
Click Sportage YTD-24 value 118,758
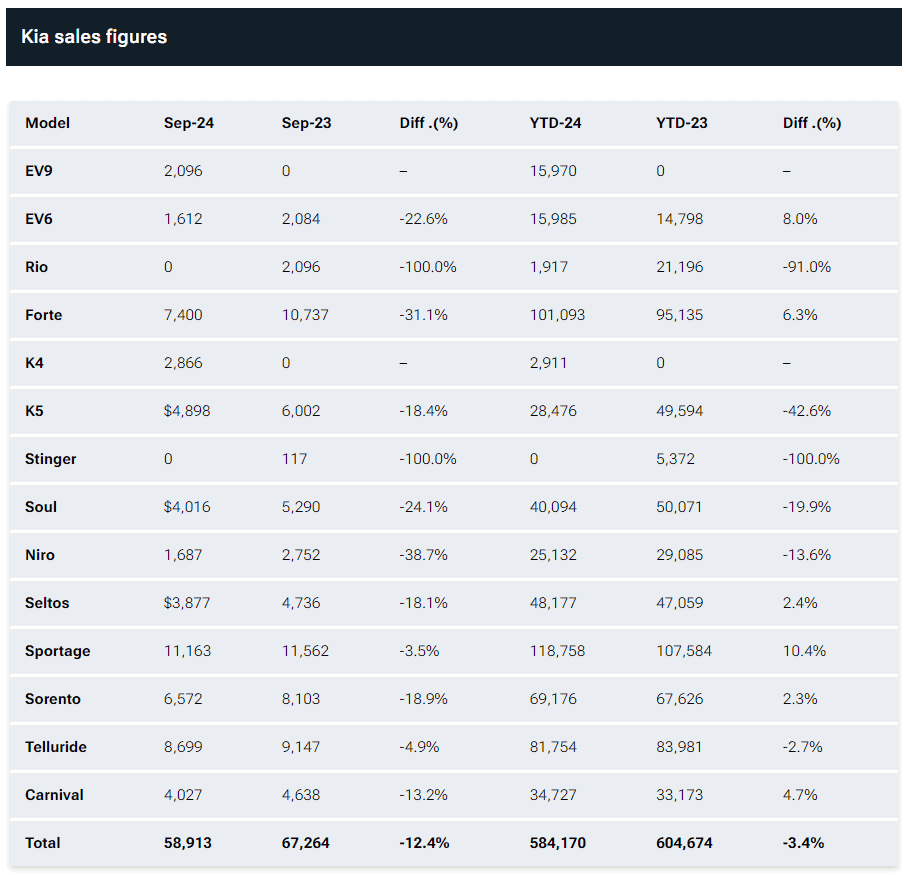click(557, 651)
